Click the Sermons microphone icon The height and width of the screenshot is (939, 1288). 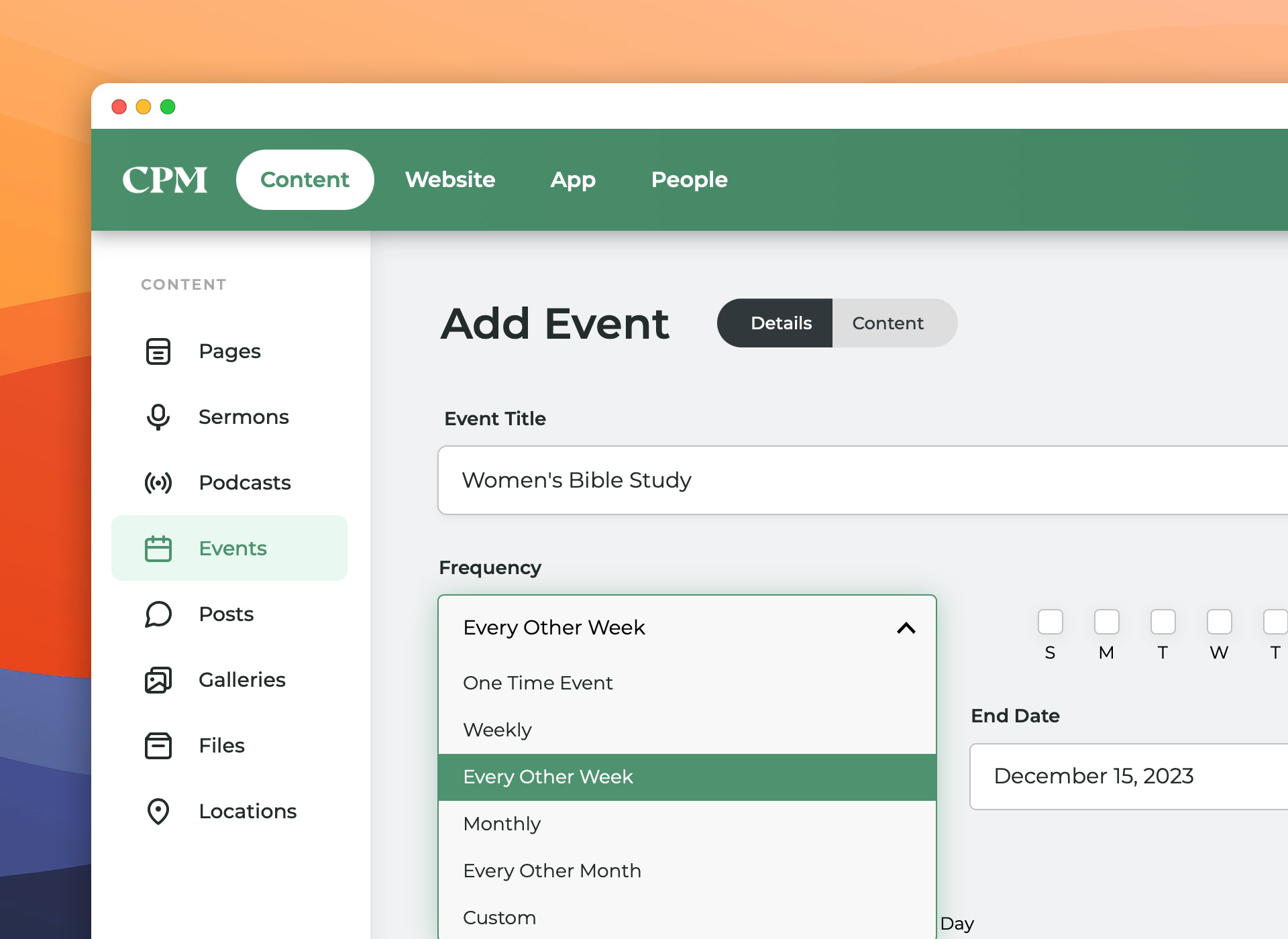(x=158, y=417)
